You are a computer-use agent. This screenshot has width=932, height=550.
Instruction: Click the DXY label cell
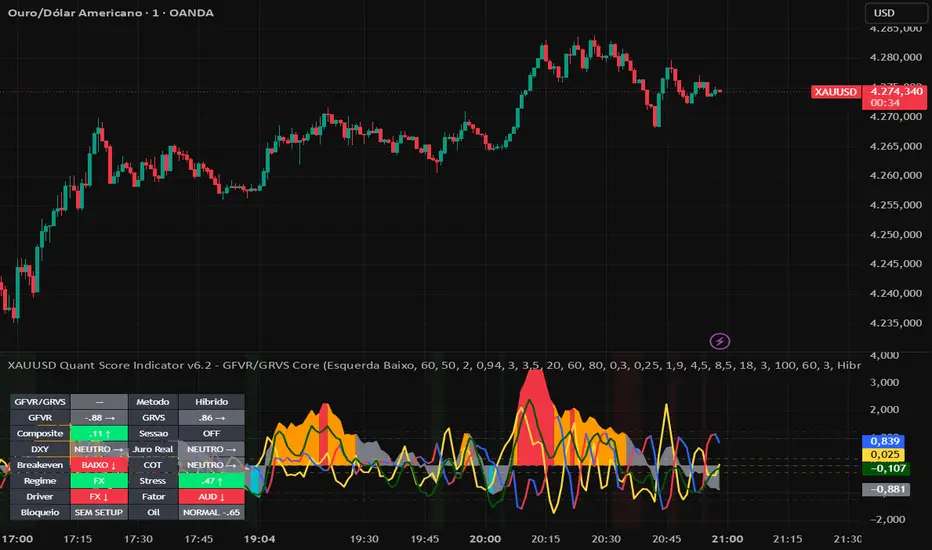coord(40,450)
